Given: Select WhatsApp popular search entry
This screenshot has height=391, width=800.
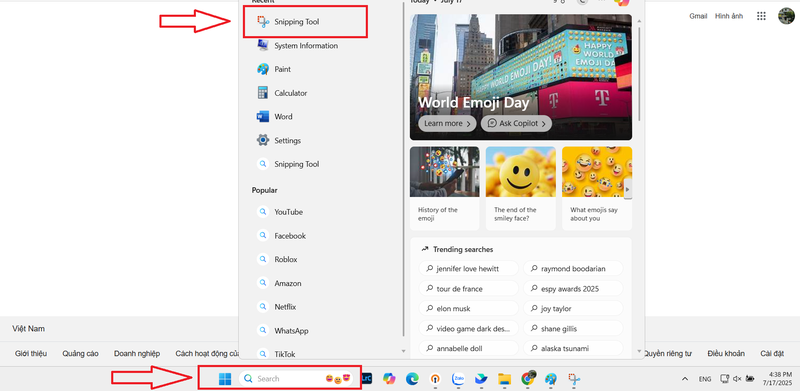Looking at the screenshot, I should [283, 331].
